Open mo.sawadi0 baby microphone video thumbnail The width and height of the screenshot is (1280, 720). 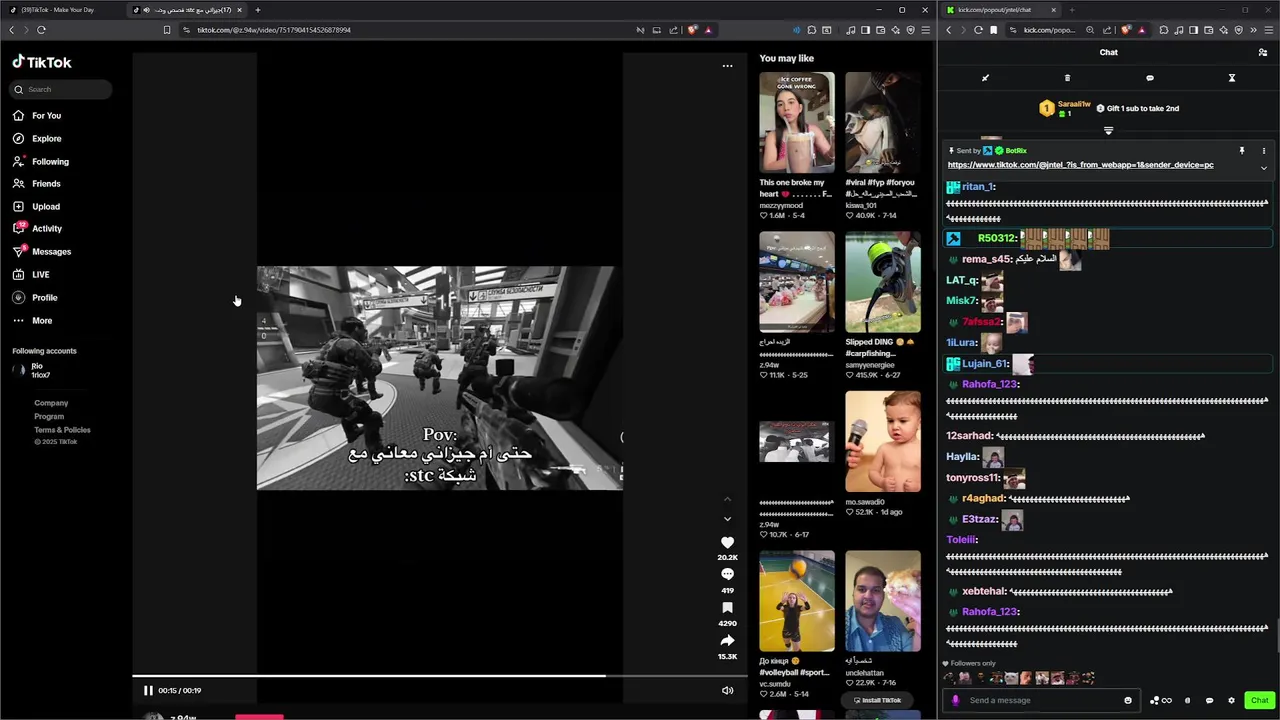click(x=883, y=441)
